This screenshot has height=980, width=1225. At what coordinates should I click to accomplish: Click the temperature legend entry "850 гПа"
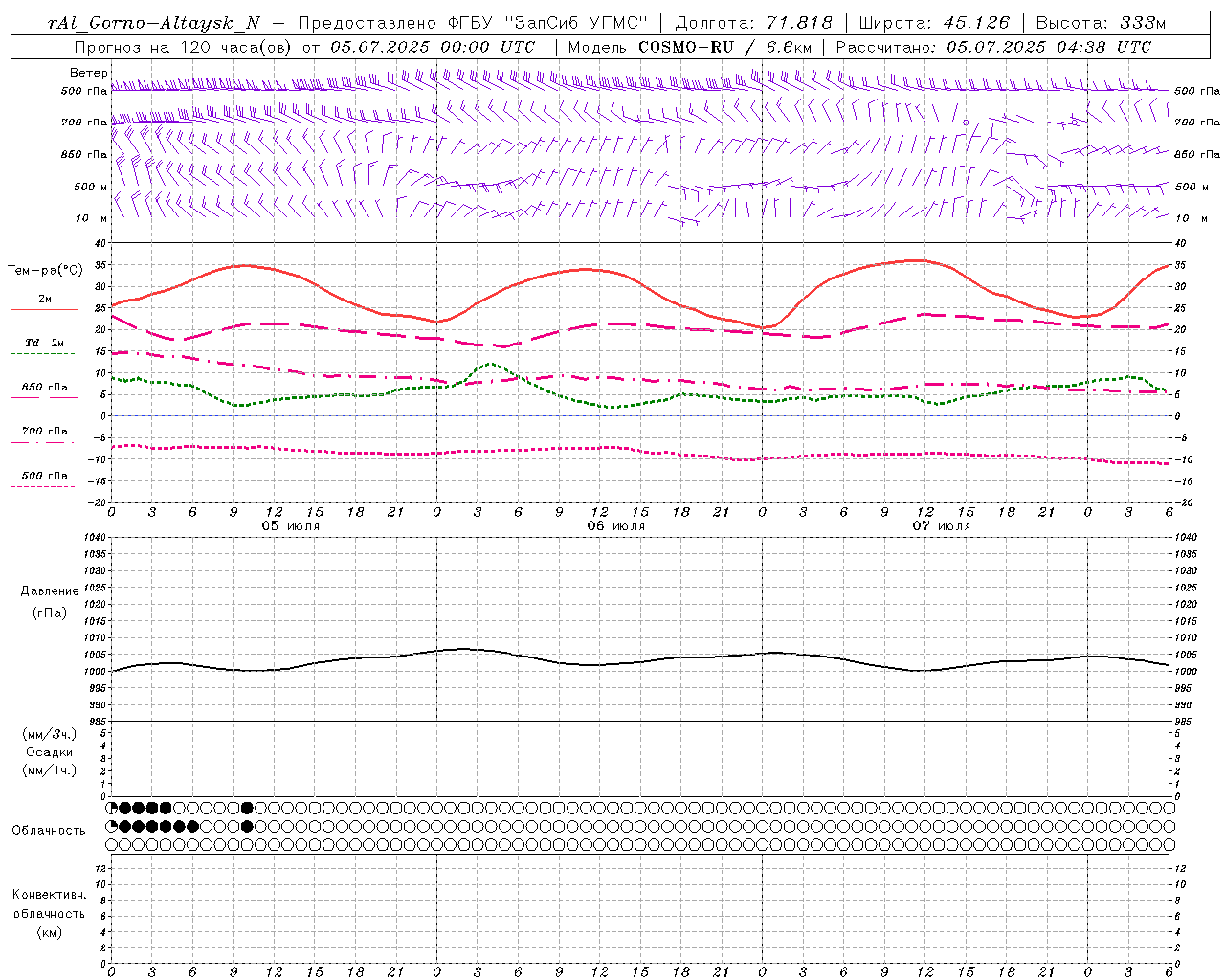point(45,388)
